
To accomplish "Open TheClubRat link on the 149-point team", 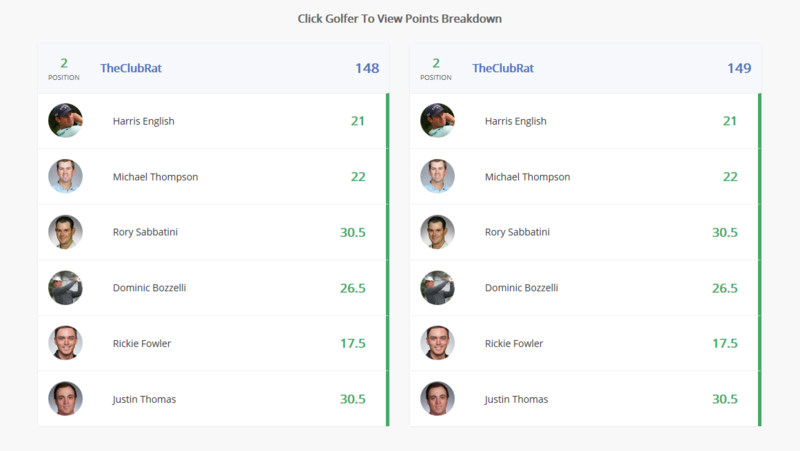I will [x=503, y=68].
